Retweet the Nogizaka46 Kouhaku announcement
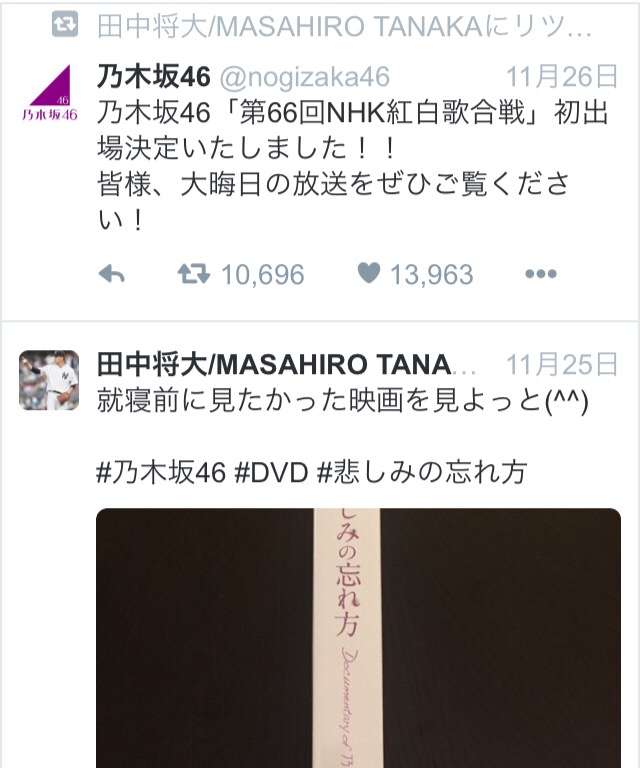 194,274
